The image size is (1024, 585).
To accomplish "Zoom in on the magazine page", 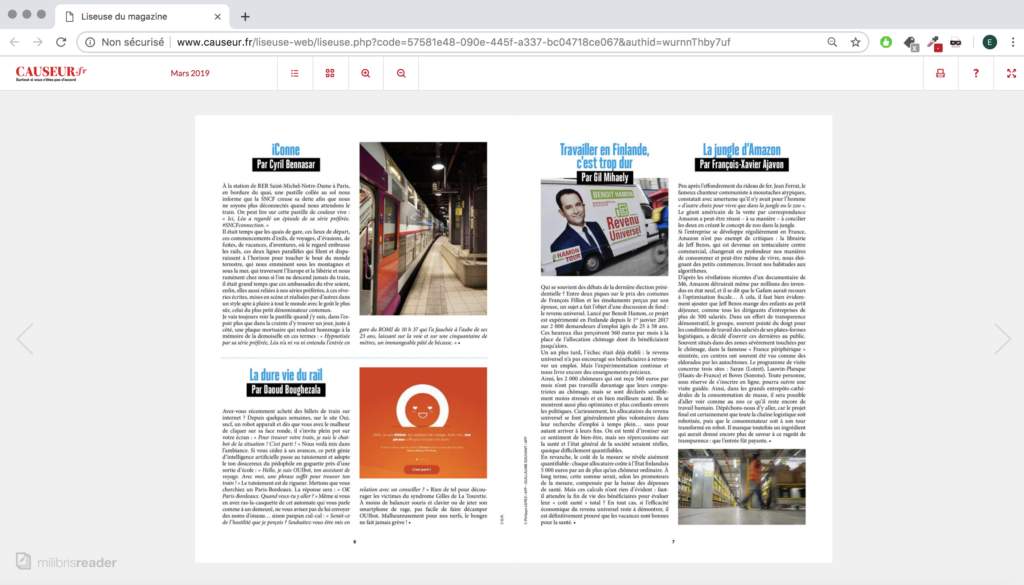I will (366, 73).
